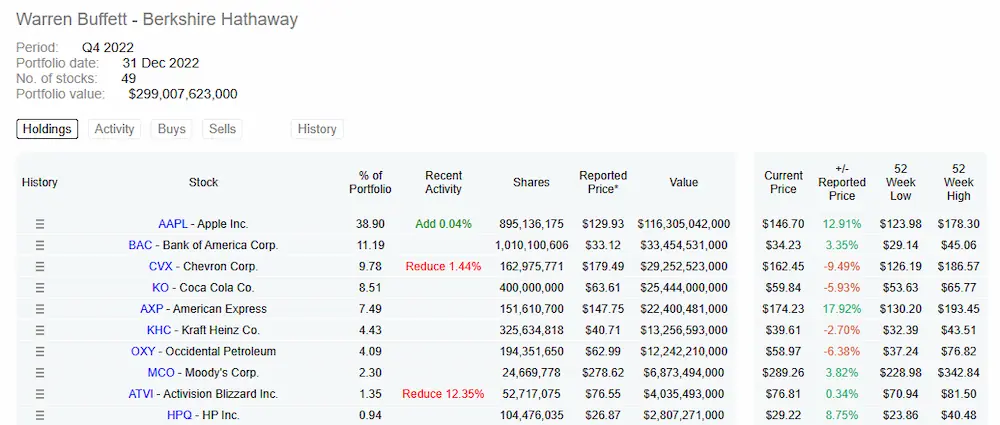Screen dimensions: 1000x425
Task: Sort by 52 Week High header
Action: coord(959,183)
